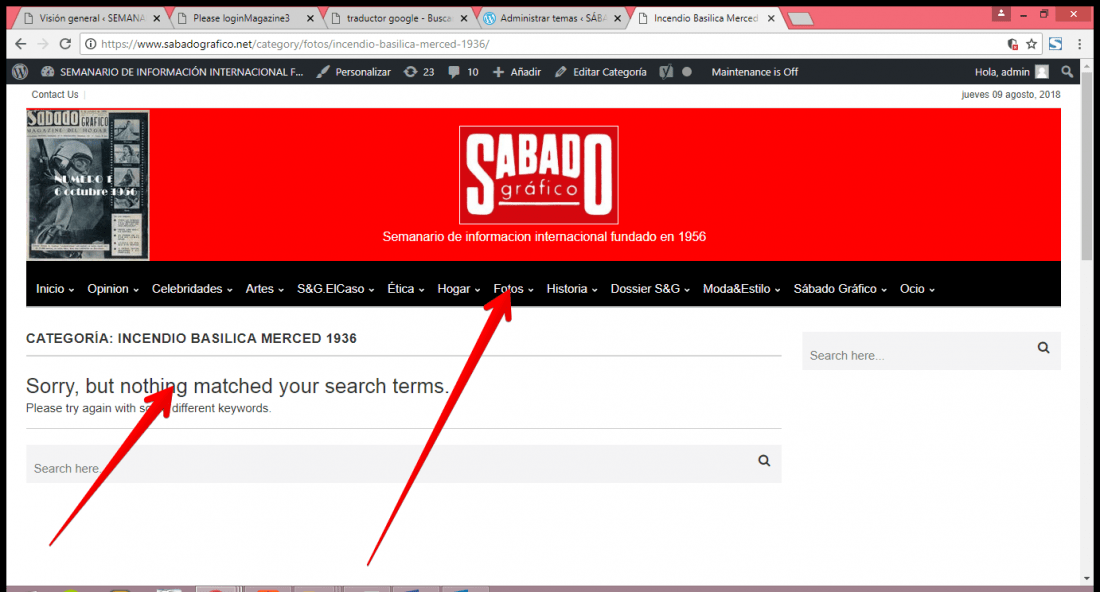
Task: Click the browser back arrow
Action: (x=20, y=44)
